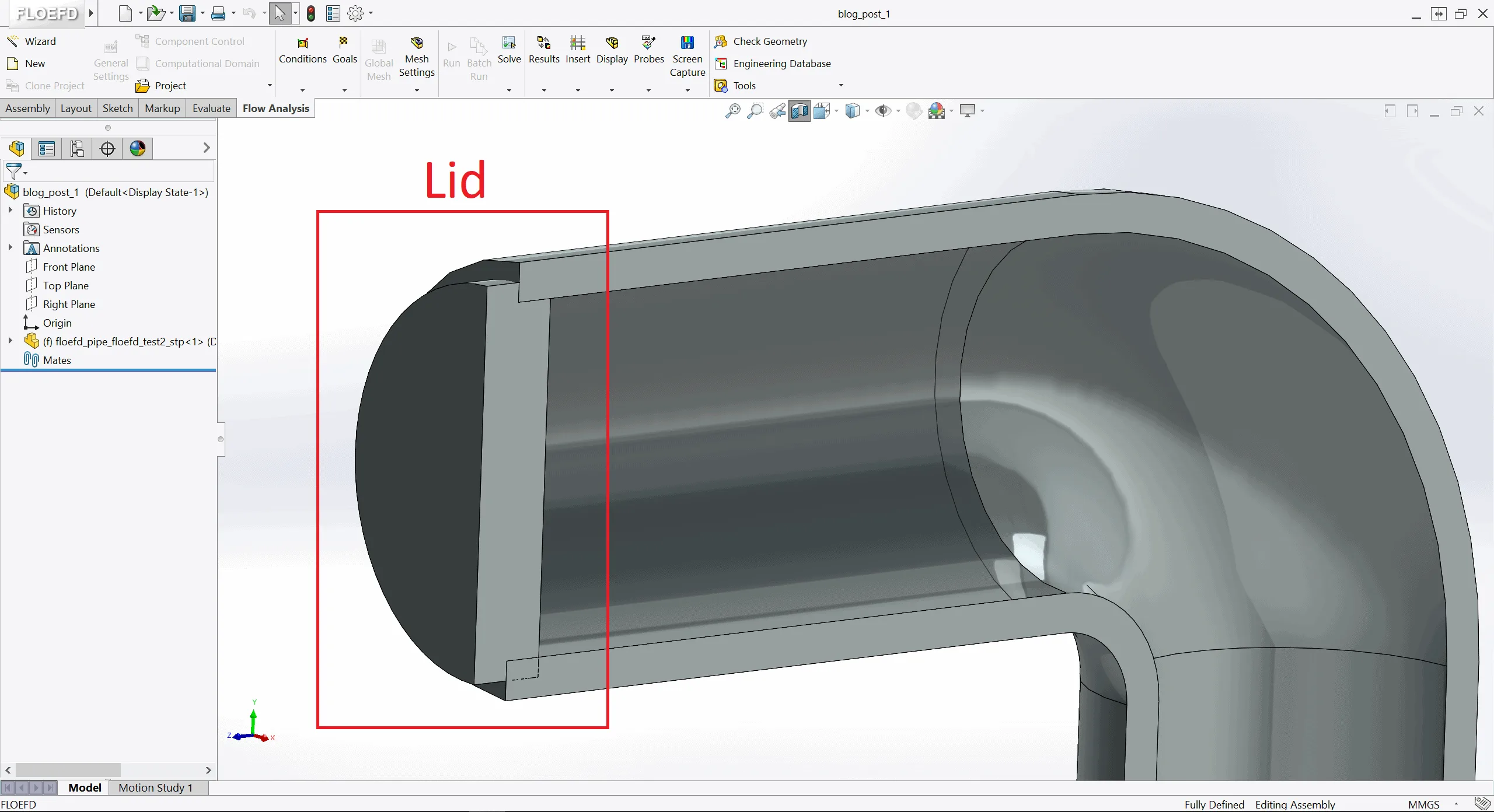The image size is (1494, 812).
Task: Run Check Geometry
Action: [761, 41]
